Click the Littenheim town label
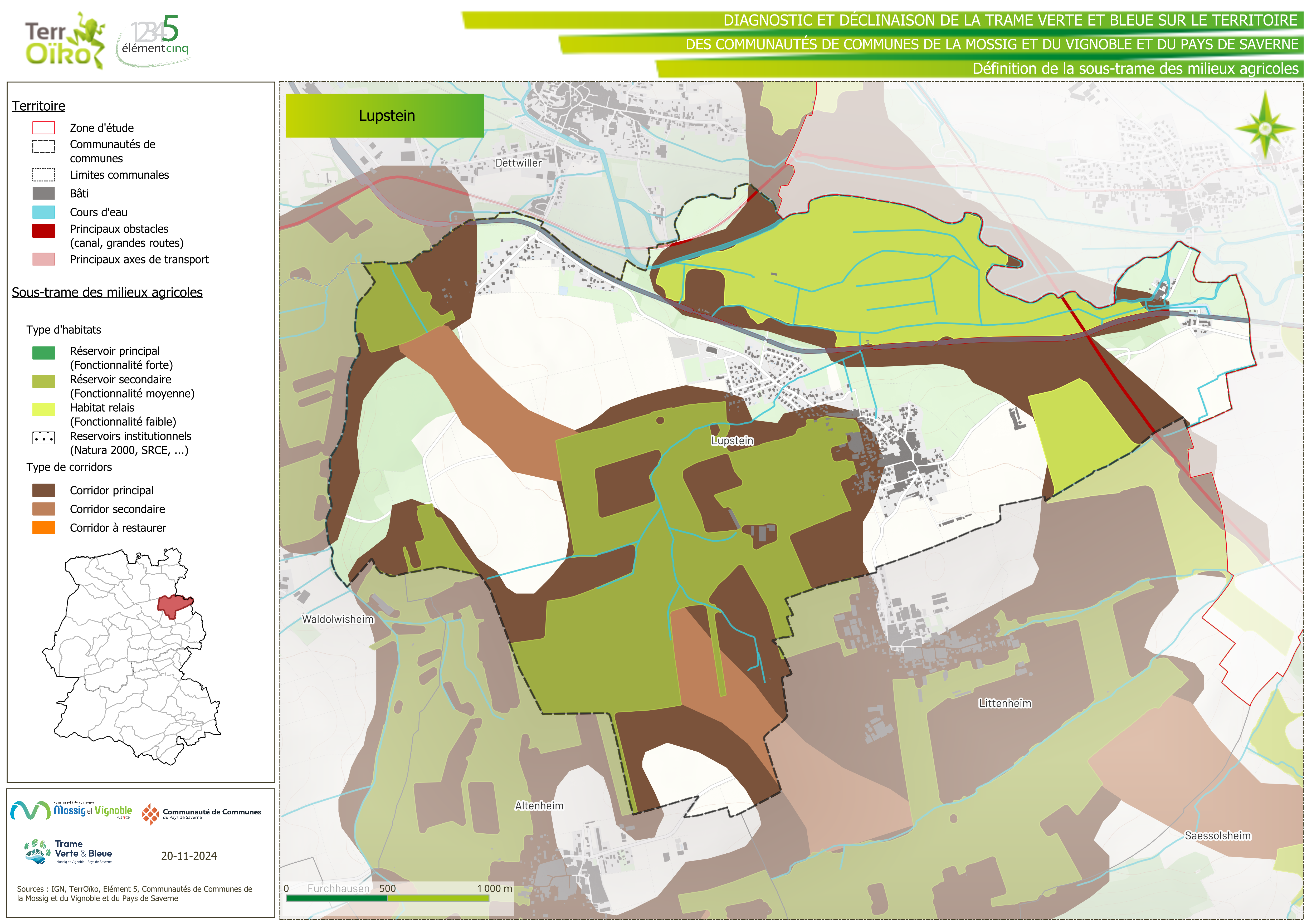This screenshot has height=924, width=1307. pos(1005,703)
